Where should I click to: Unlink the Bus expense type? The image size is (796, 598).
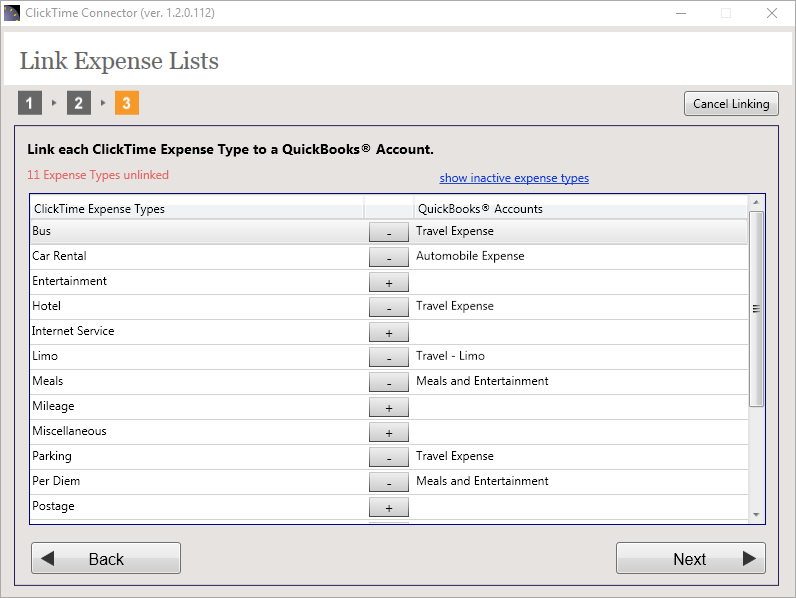pos(388,232)
